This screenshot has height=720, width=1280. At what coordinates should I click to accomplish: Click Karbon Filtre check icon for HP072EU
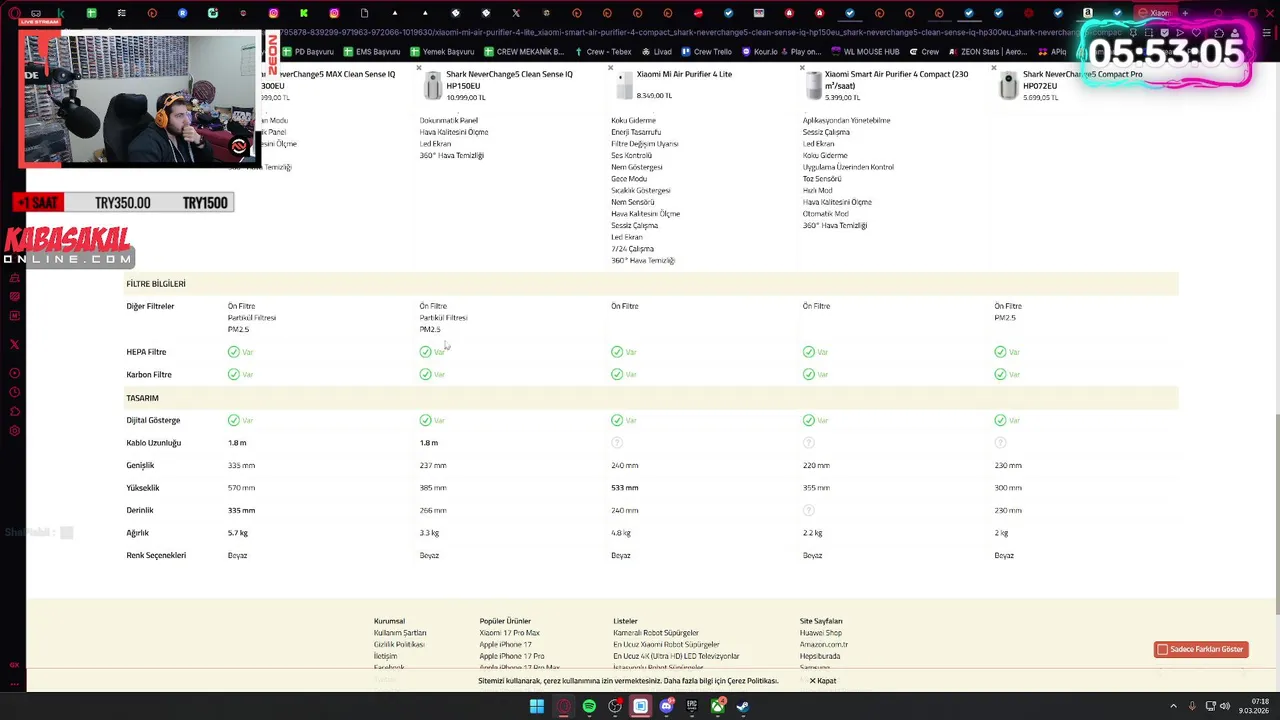(1000, 374)
